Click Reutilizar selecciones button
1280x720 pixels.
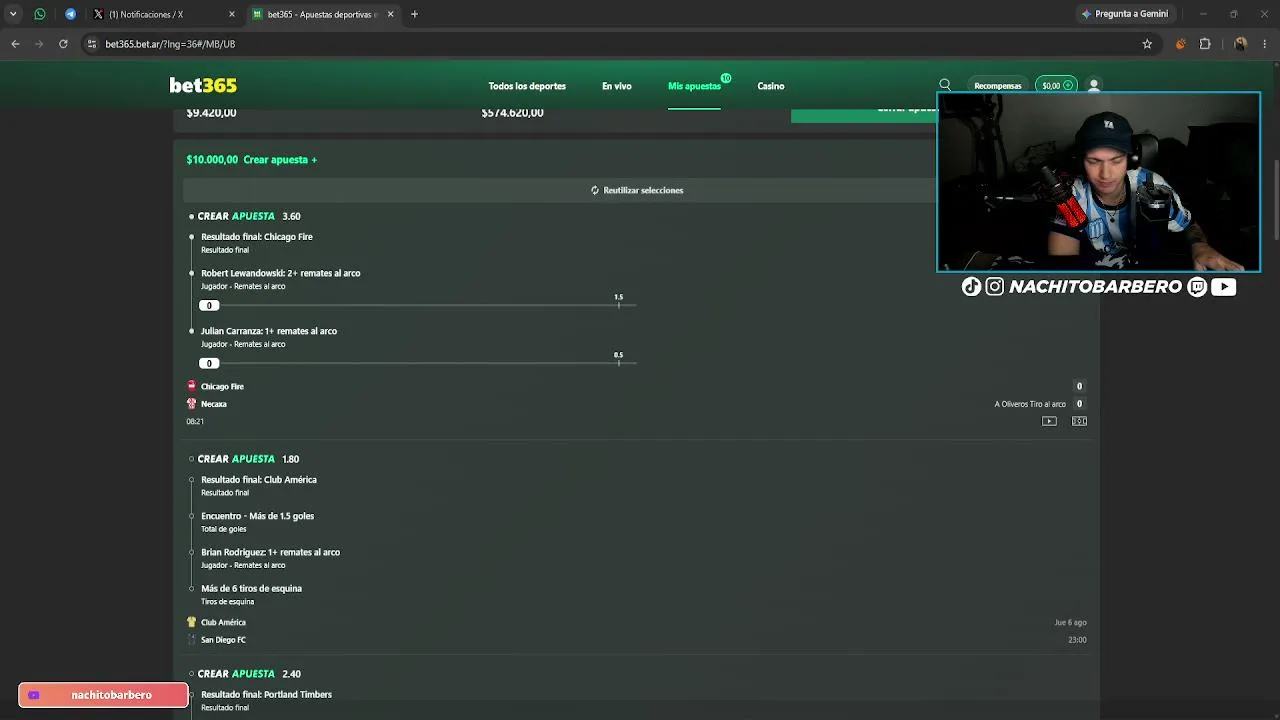coord(637,190)
